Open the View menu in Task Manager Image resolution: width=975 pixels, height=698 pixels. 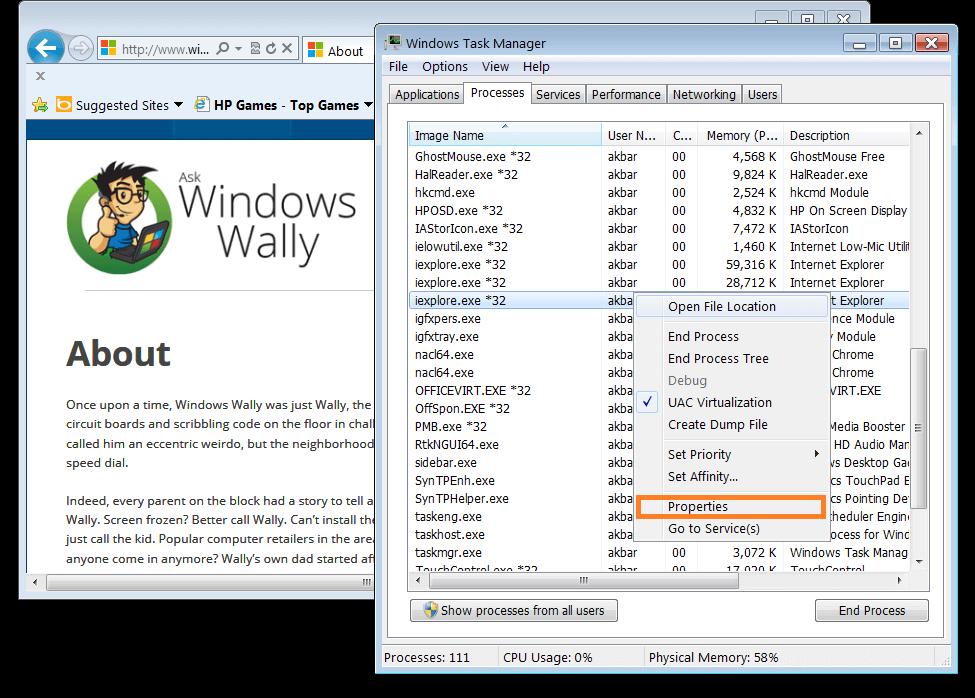495,67
